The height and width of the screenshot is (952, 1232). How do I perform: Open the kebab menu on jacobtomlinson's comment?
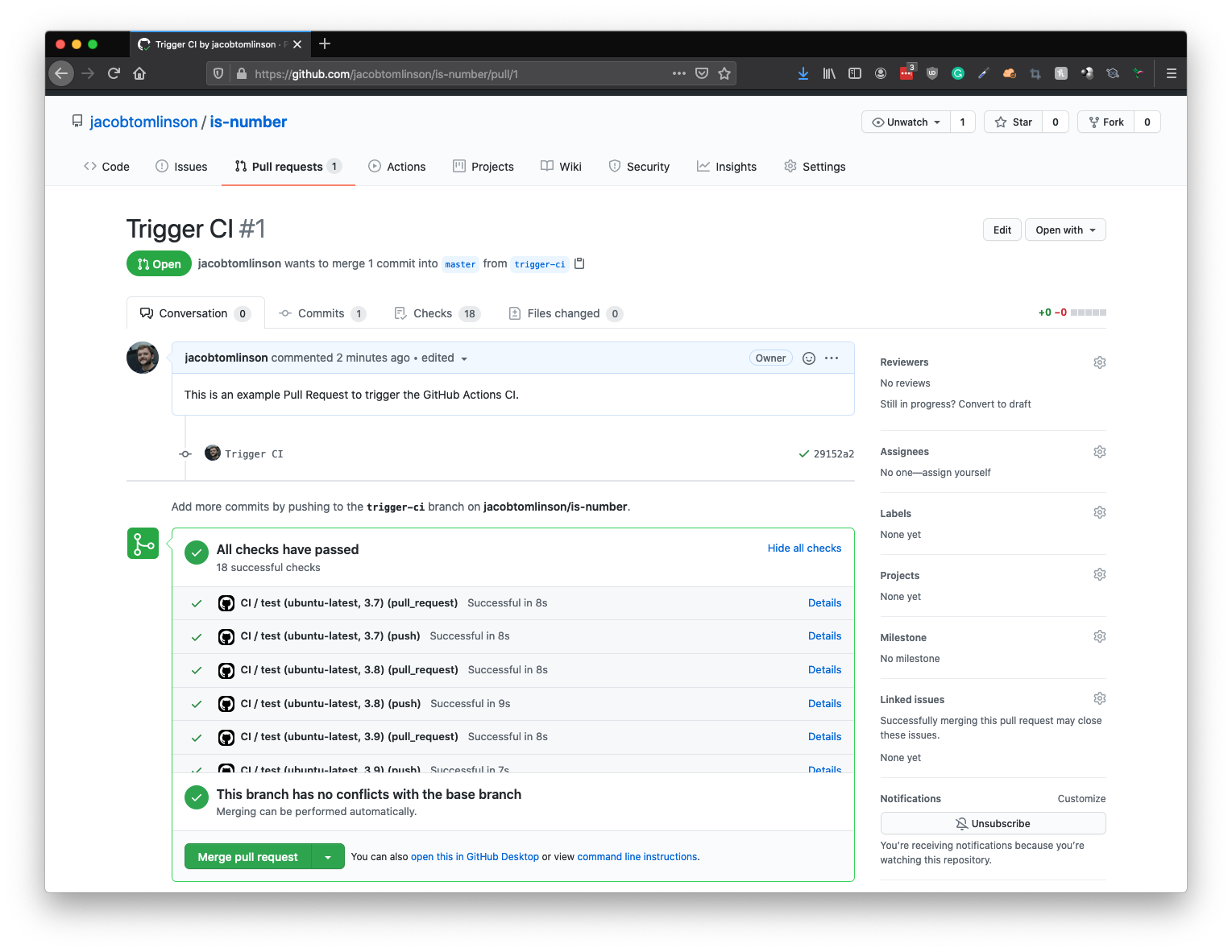point(831,358)
